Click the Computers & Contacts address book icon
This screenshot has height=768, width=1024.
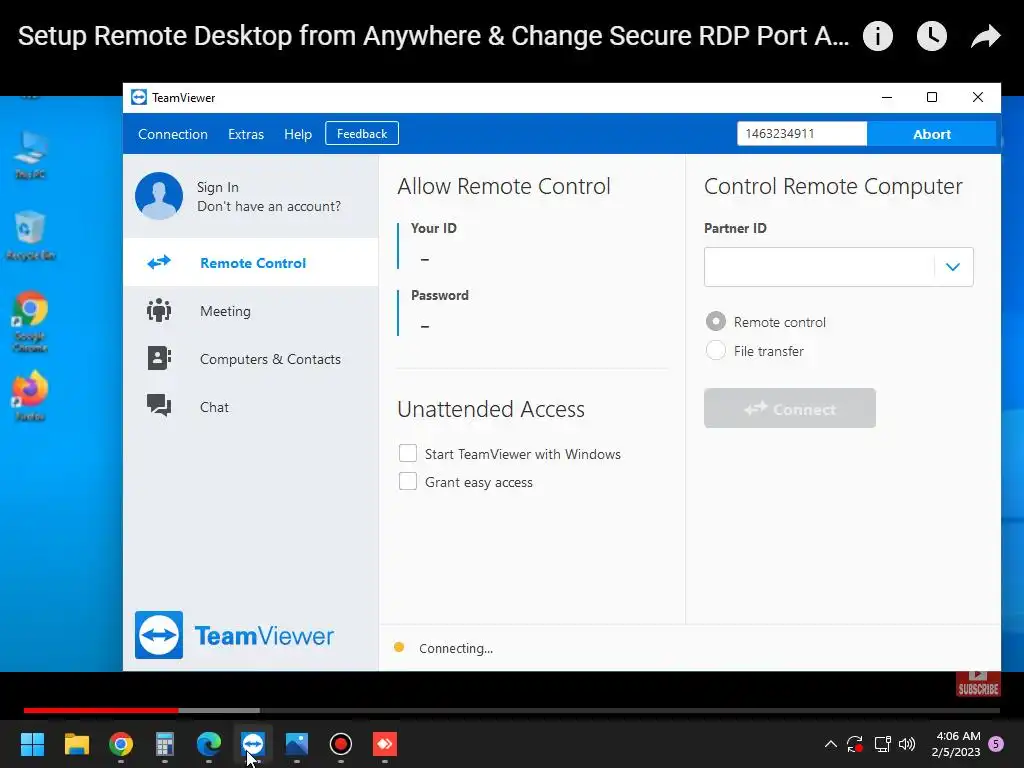click(159, 359)
